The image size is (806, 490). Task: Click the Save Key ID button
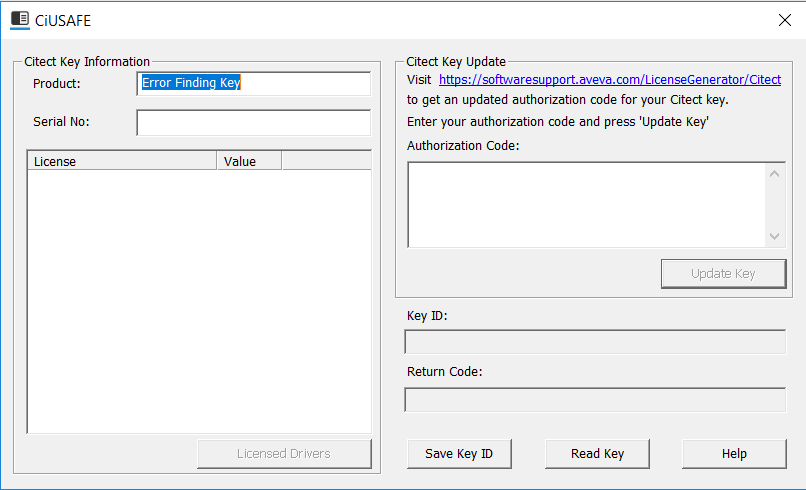[459, 453]
